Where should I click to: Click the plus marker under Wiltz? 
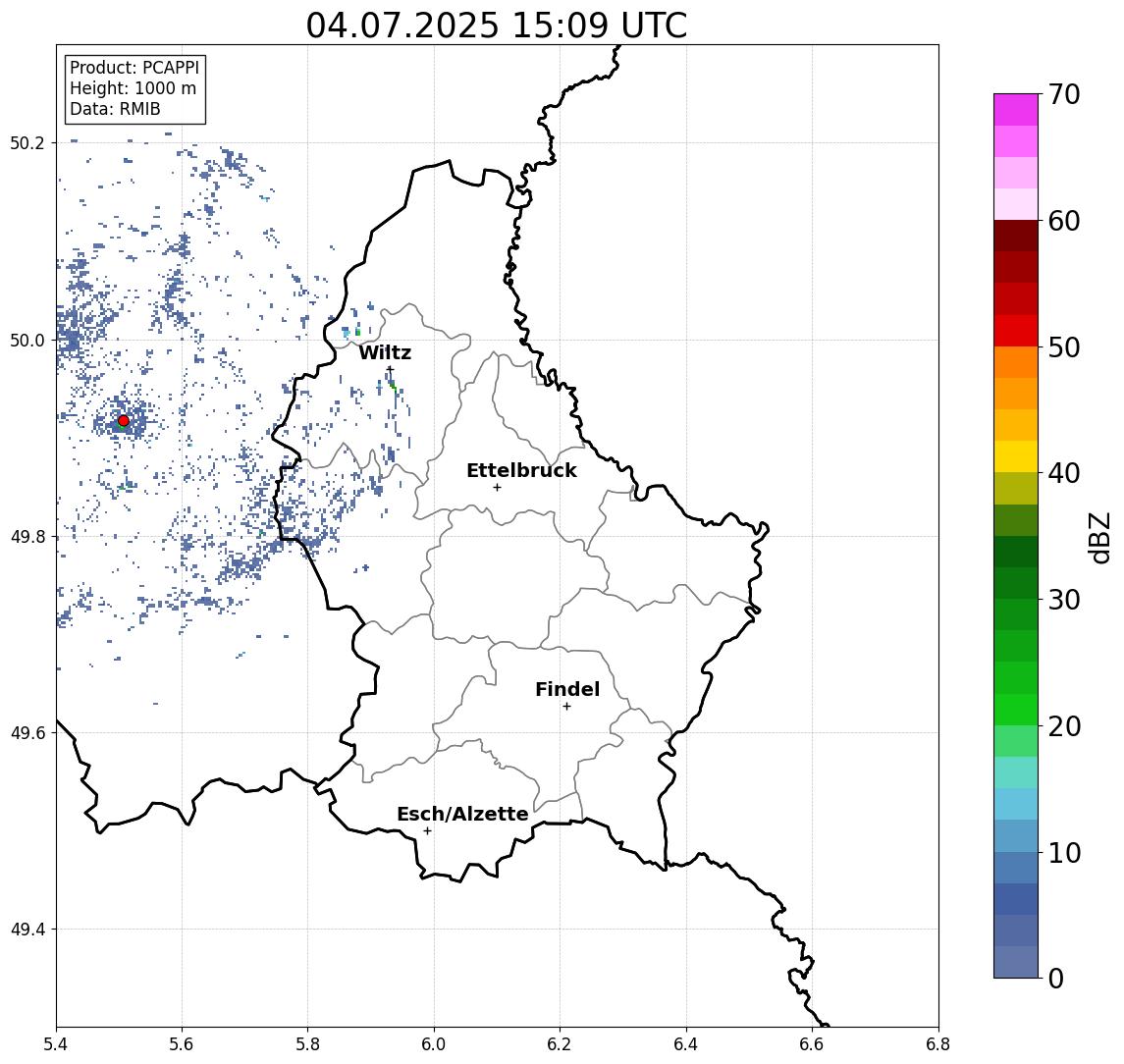(x=390, y=369)
